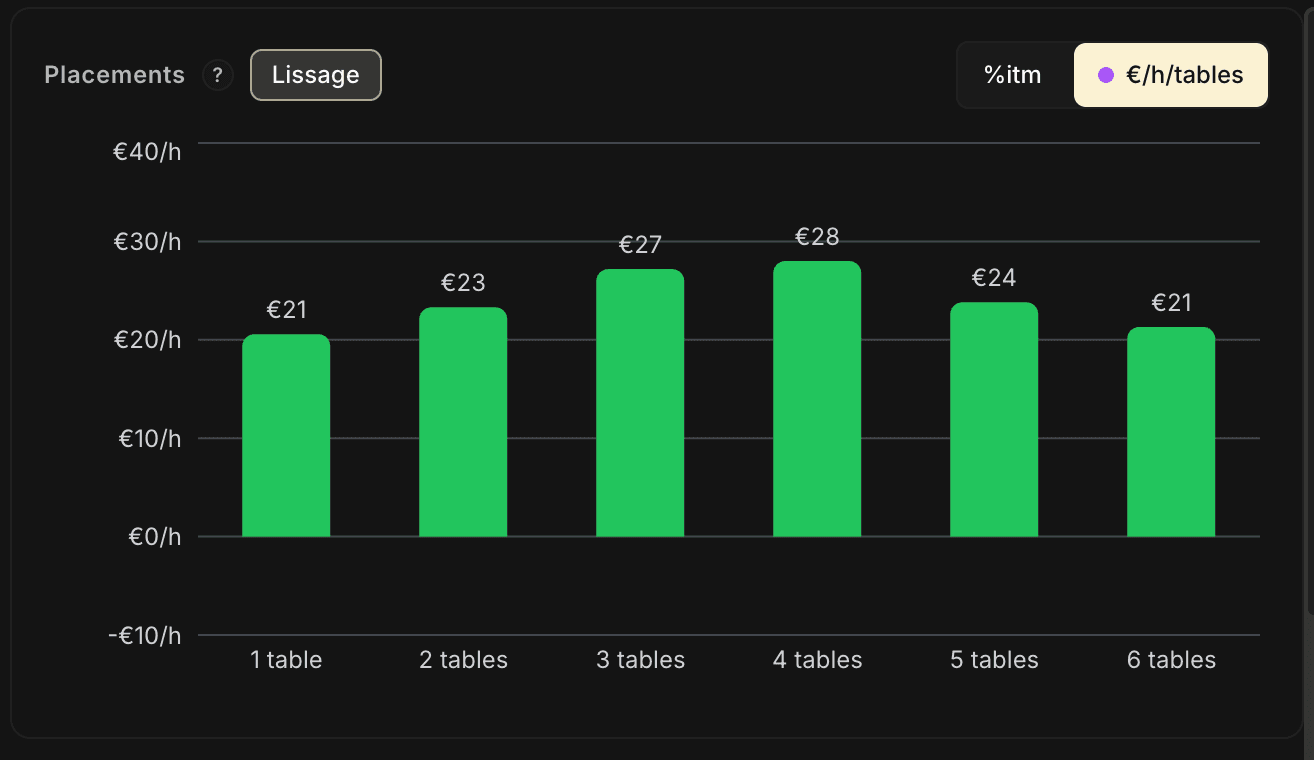The height and width of the screenshot is (760, 1314).
Task: Click the Placements title text
Action: (115, 75)
